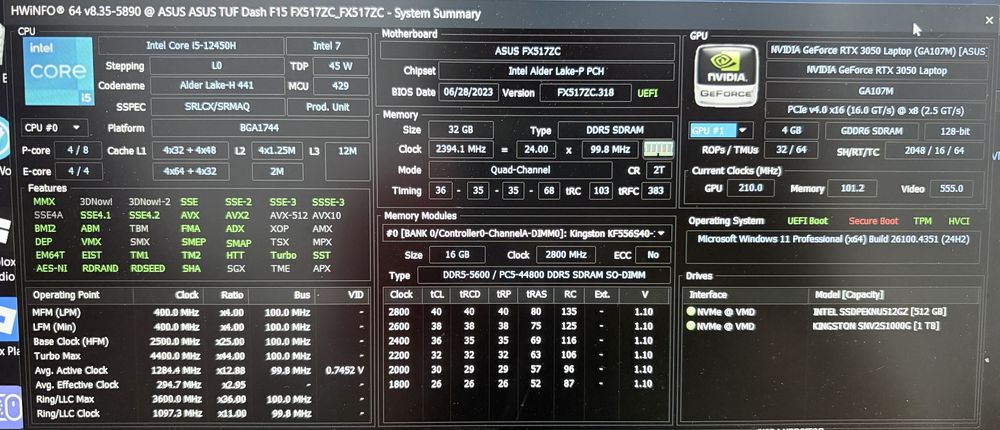Click the Quad-Channel mode field

point(521,170)
